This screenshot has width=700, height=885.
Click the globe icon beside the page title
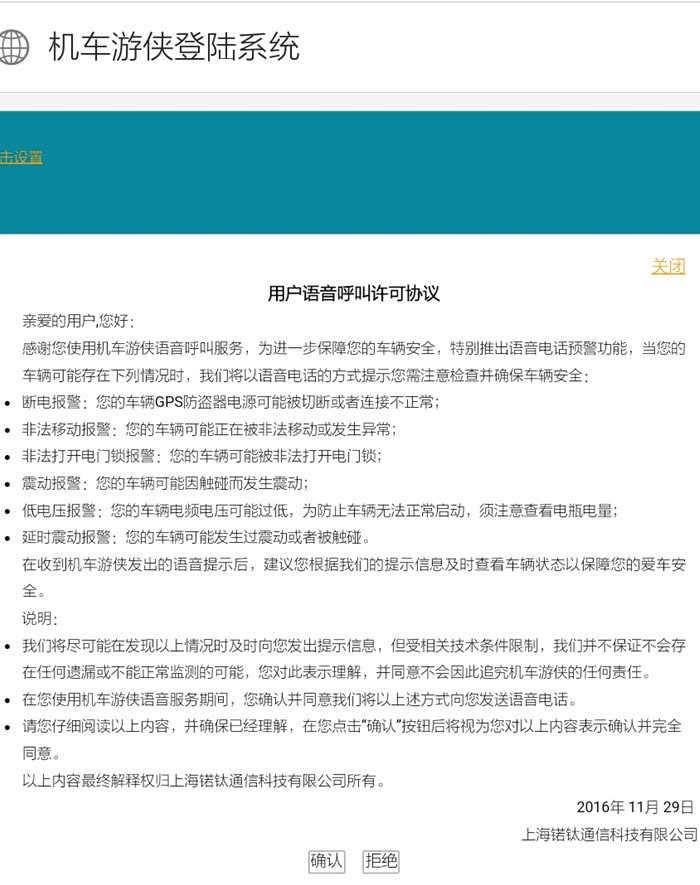click(12, 47)
